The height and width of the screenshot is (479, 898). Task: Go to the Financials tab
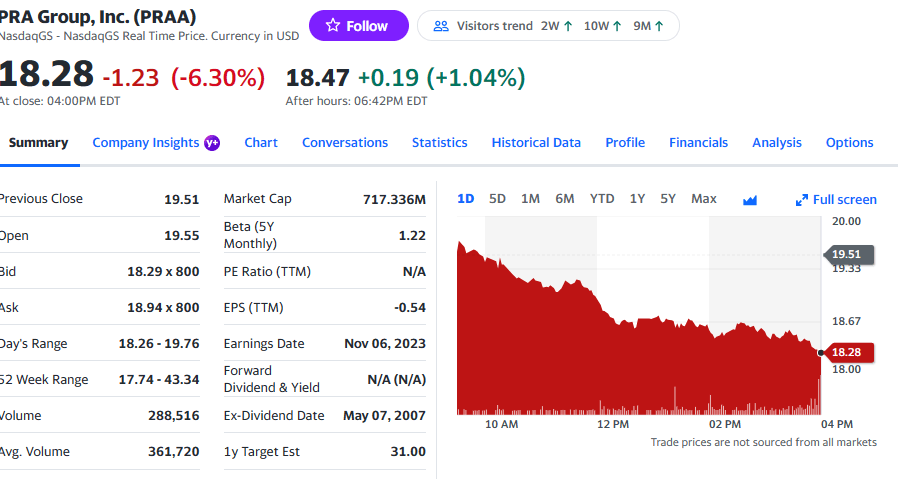[x=698, y=143]
